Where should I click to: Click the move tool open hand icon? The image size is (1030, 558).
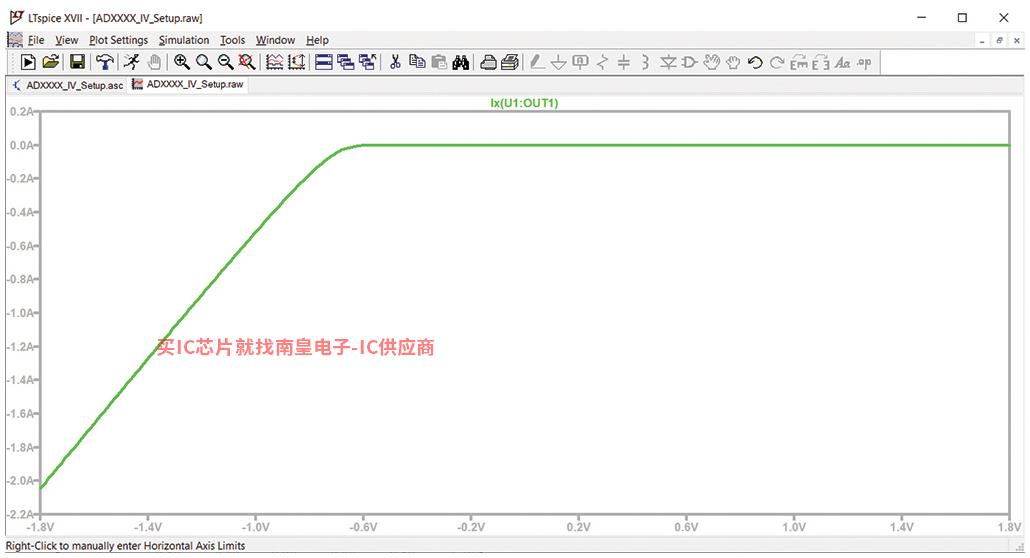click(x=711, y=62)
